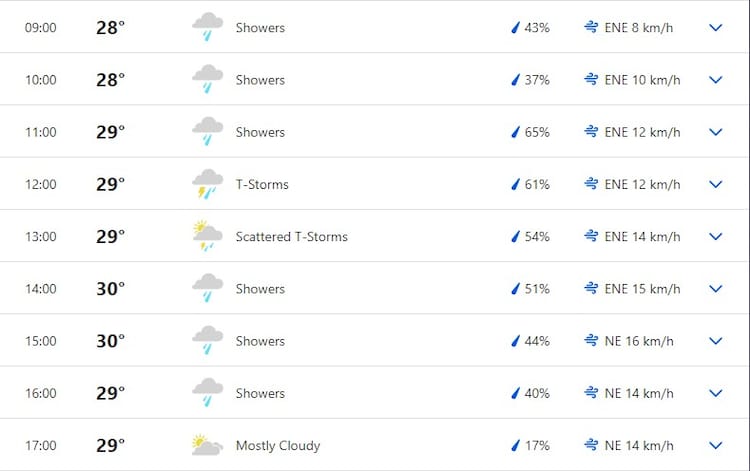
Task: Click the Mostly Cloudy label
Action: (278, 445)
